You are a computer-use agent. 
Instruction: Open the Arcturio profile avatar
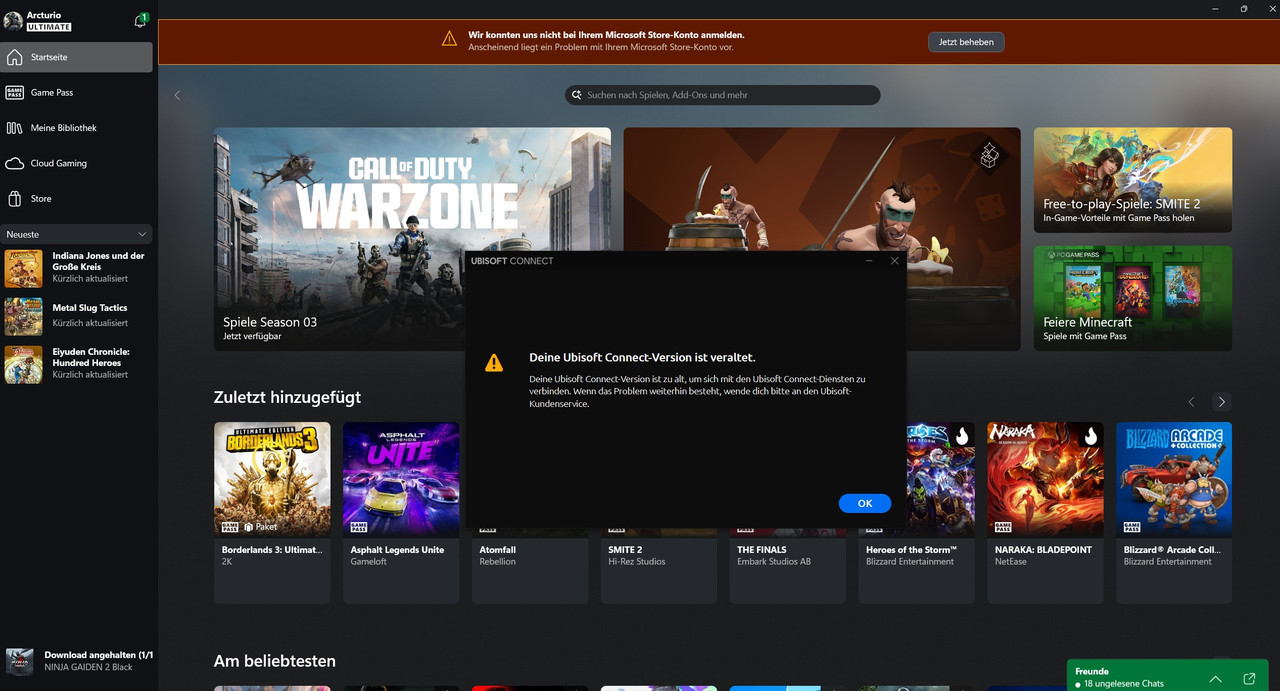(x=13, y=21)
